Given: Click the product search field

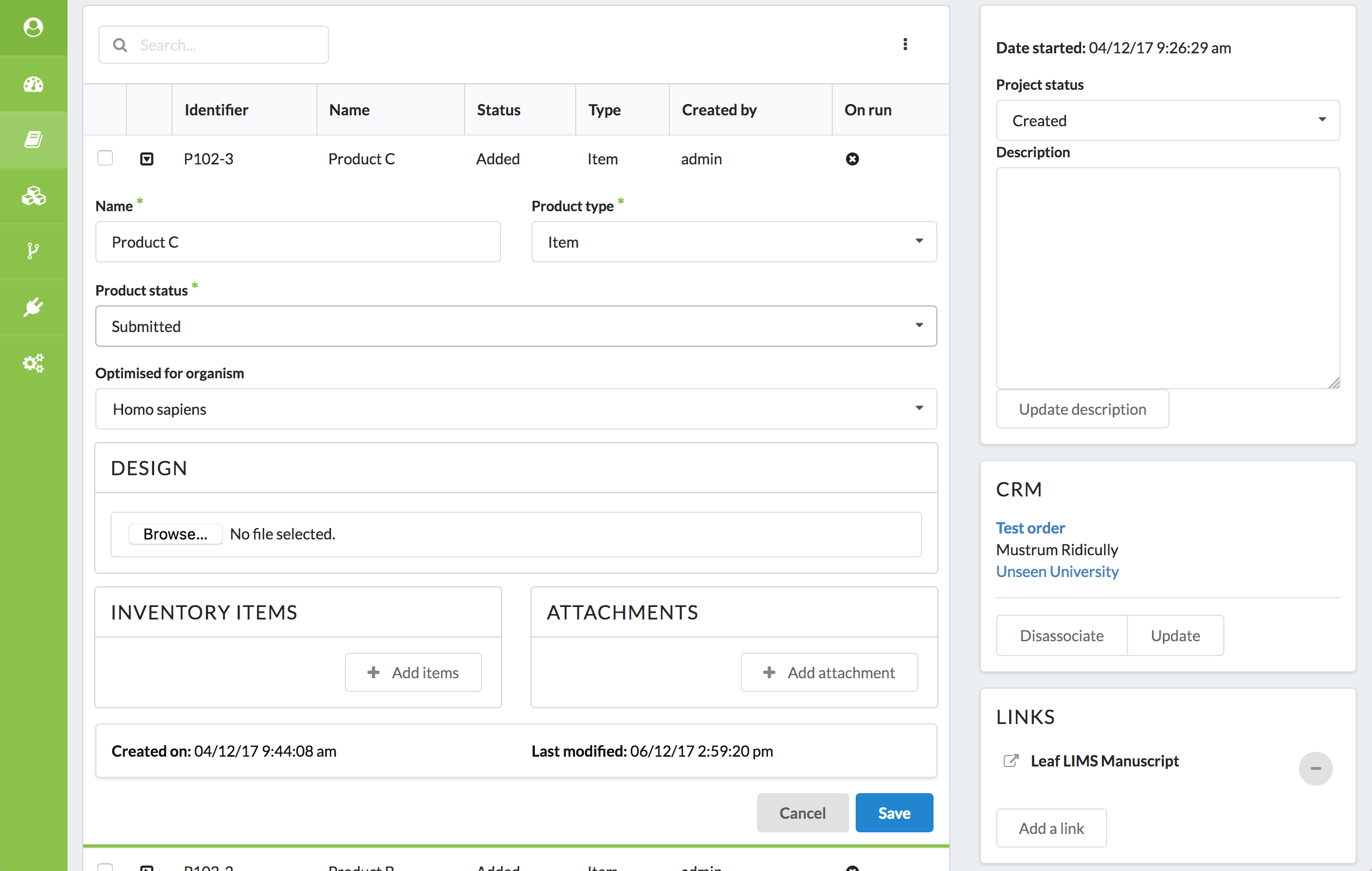Looking at the screenshot, I should tap(222, 45).
